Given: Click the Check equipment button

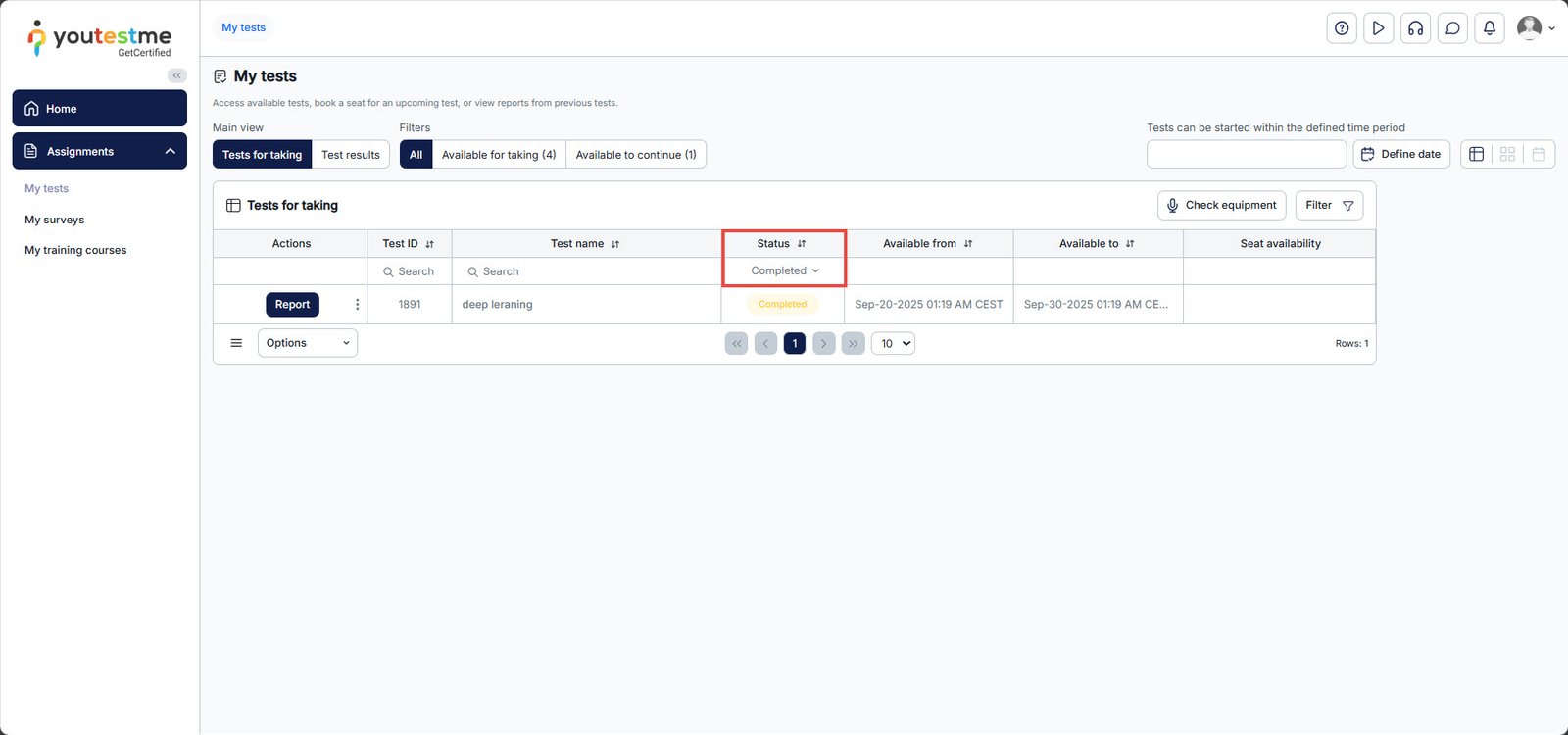Looking at the screenshot, I should pyautogui.click(x=1221, y=206).
